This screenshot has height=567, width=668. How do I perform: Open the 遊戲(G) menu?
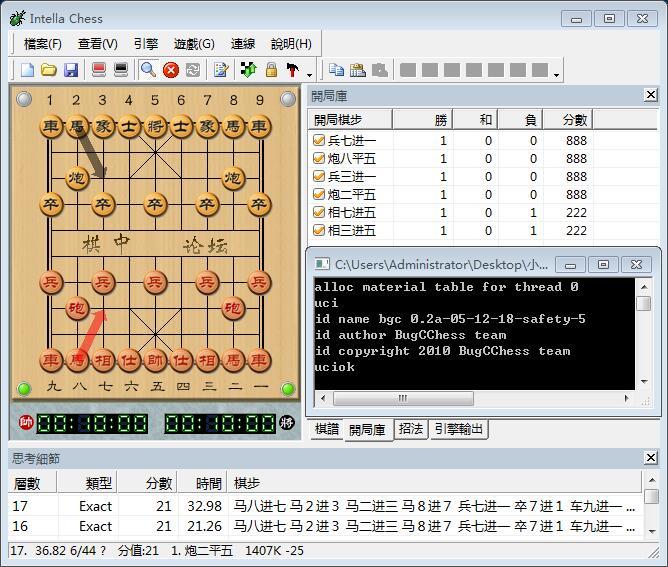pos(194,43)
